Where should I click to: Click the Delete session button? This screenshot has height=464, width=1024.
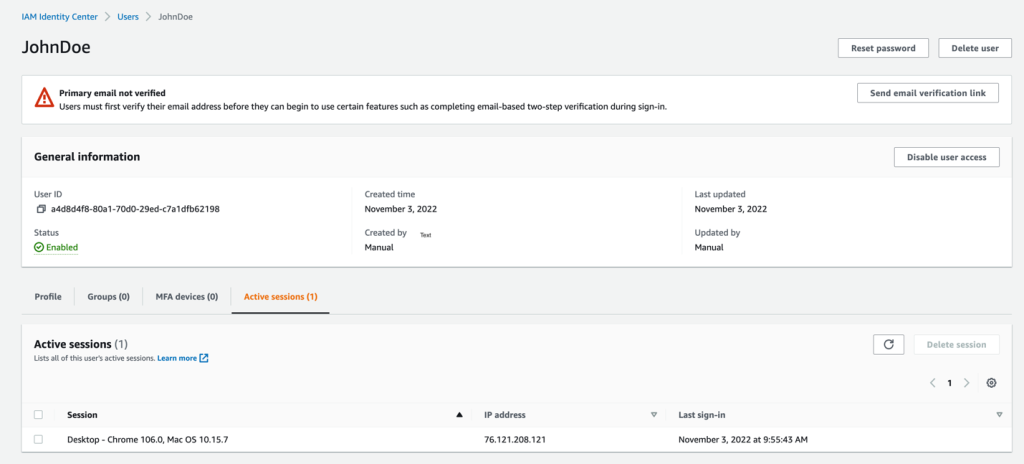957,344
